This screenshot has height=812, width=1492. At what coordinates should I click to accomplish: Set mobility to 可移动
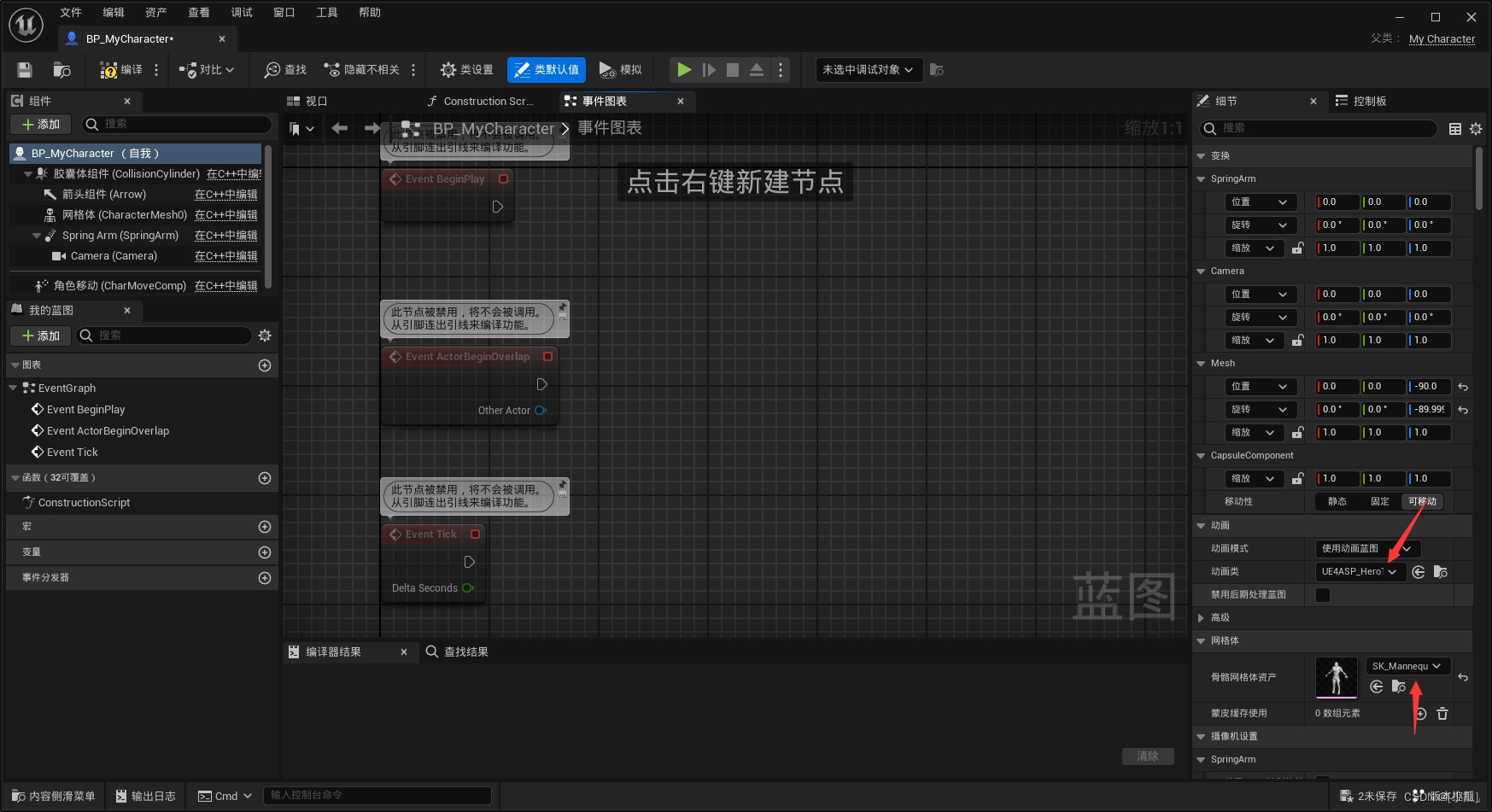1422,502
